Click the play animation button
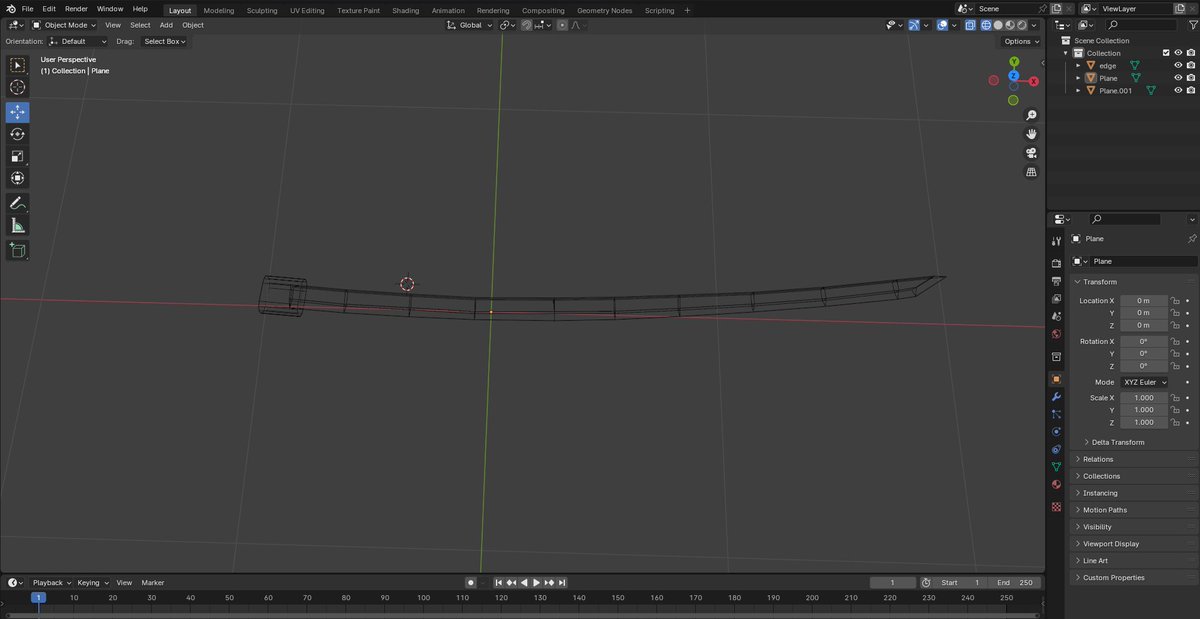This screenshot has width=1200, height=619. [x=536, y=582]
